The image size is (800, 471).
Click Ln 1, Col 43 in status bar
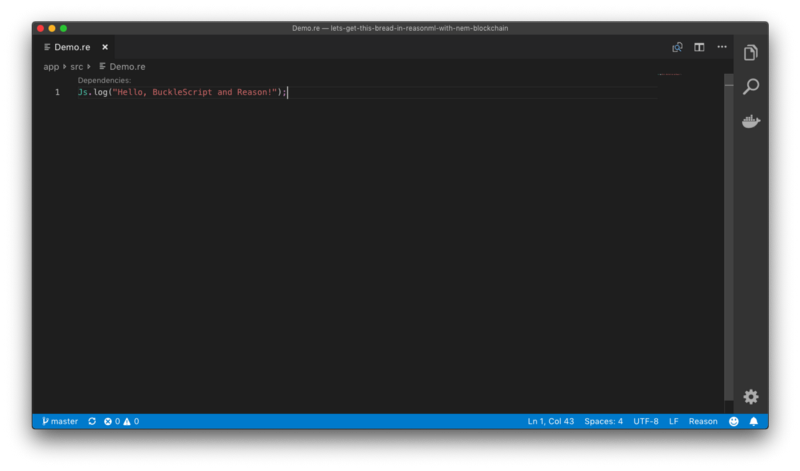[551, 421]
